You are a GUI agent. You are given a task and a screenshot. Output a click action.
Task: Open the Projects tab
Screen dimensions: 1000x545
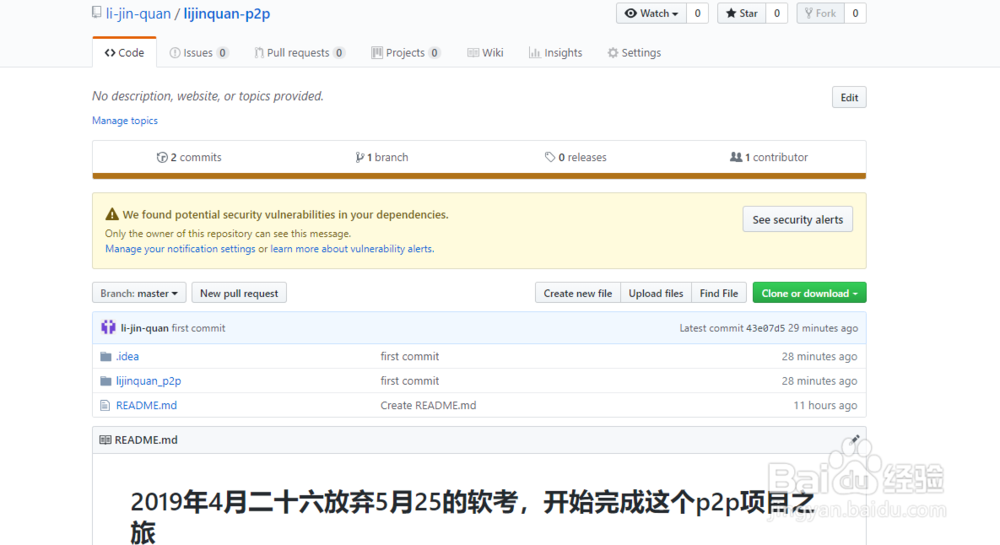tap(405, 53)
